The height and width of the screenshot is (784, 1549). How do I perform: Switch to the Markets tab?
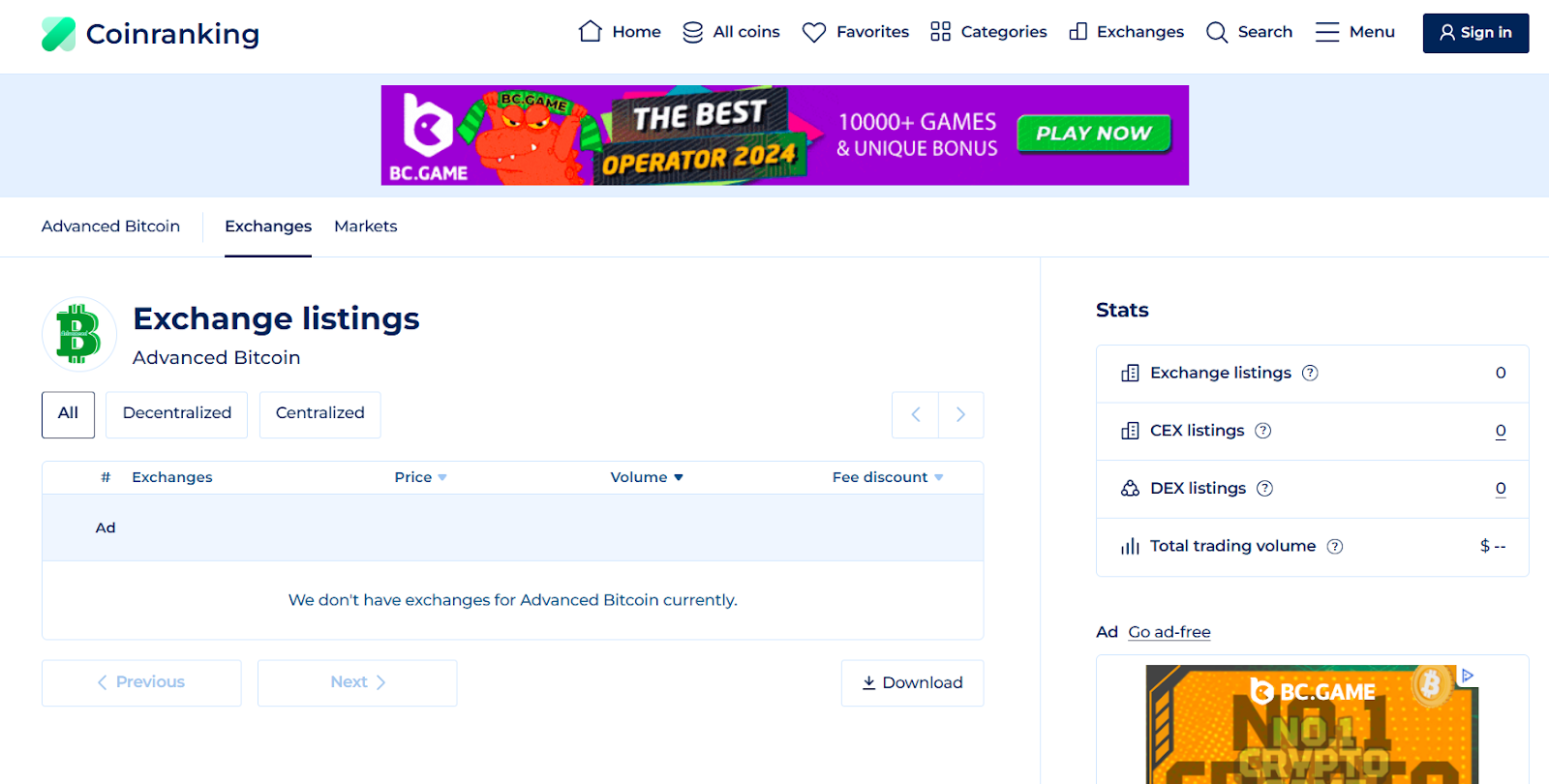pos(365,226)
